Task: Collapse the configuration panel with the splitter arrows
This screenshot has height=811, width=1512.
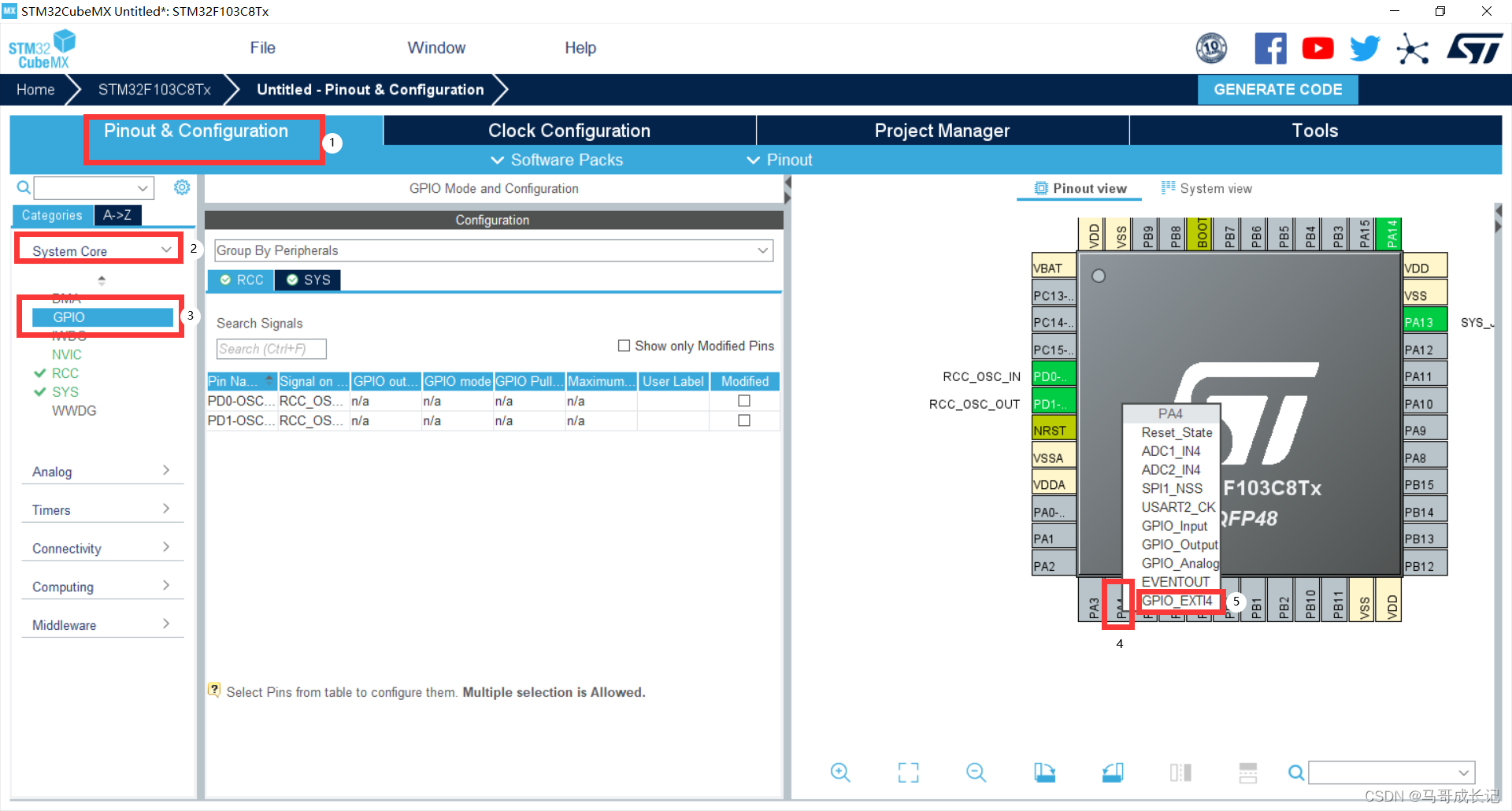Action: point(787,190)
